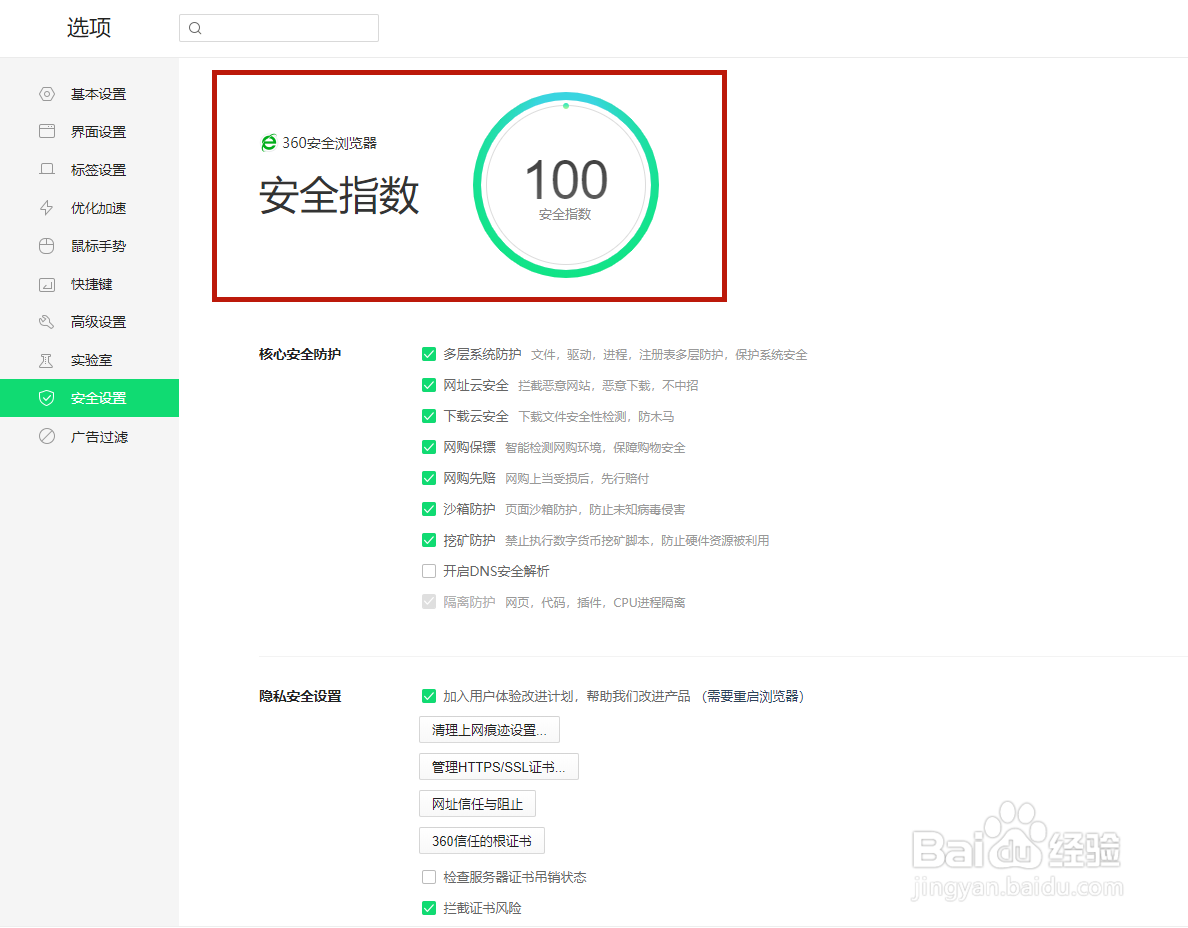Click the 选项 page title

pos(89,28)
